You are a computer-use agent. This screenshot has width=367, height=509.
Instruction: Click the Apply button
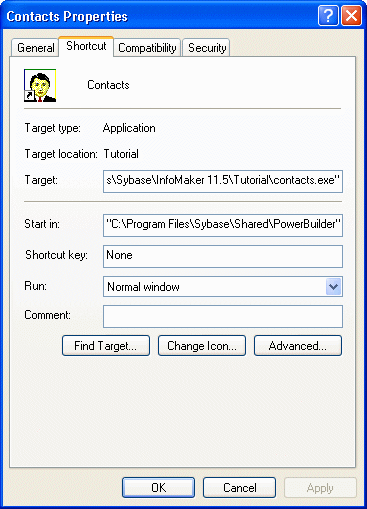320,488
